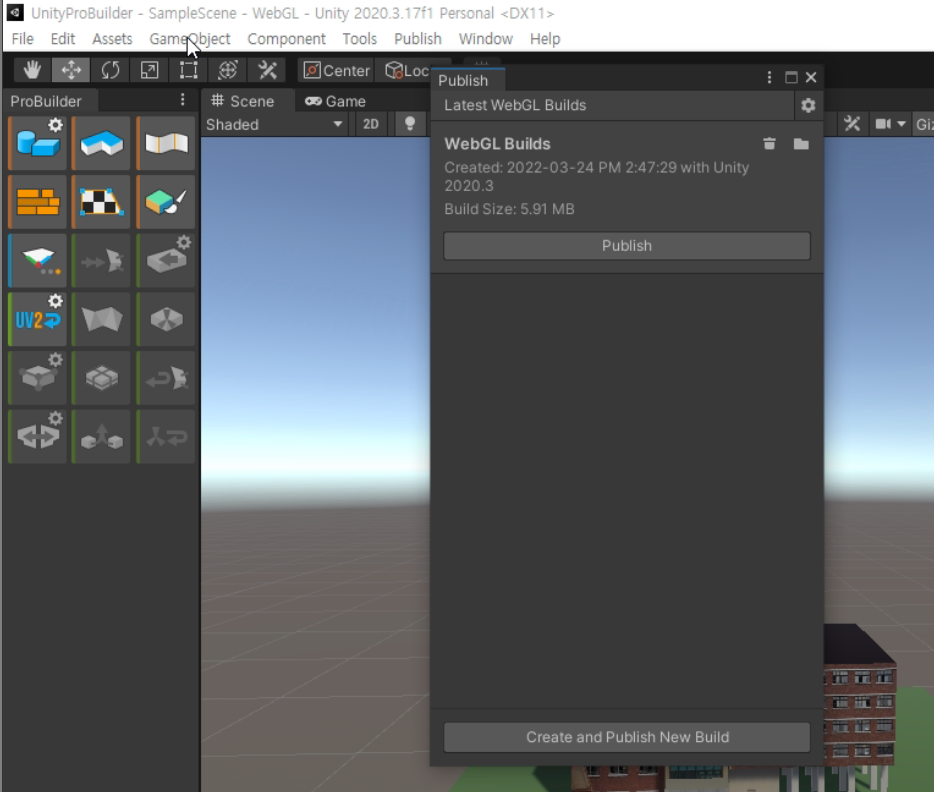The height and width of the screenshot is (792, 934).
Task: Click Create and Publish New Build
Action: click(x=627, y=737)
